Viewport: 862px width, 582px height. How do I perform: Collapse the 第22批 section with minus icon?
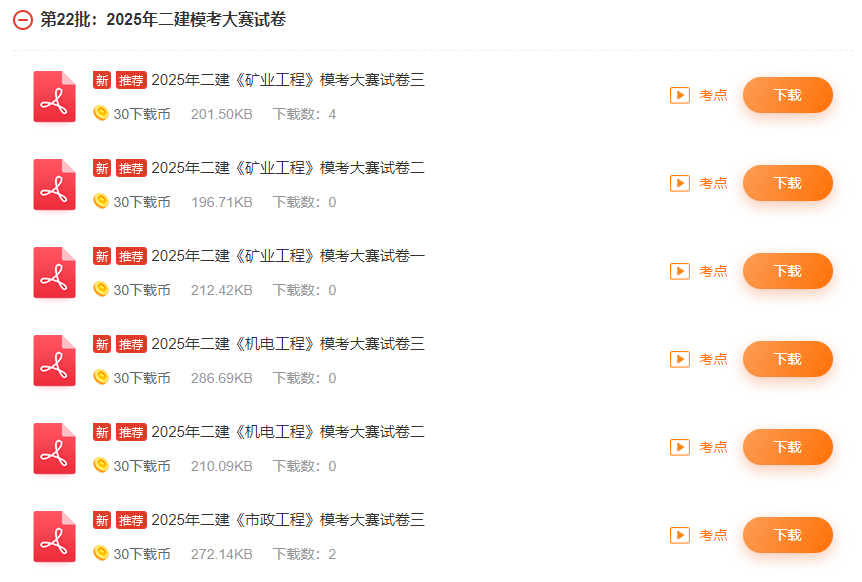[23, 20]
